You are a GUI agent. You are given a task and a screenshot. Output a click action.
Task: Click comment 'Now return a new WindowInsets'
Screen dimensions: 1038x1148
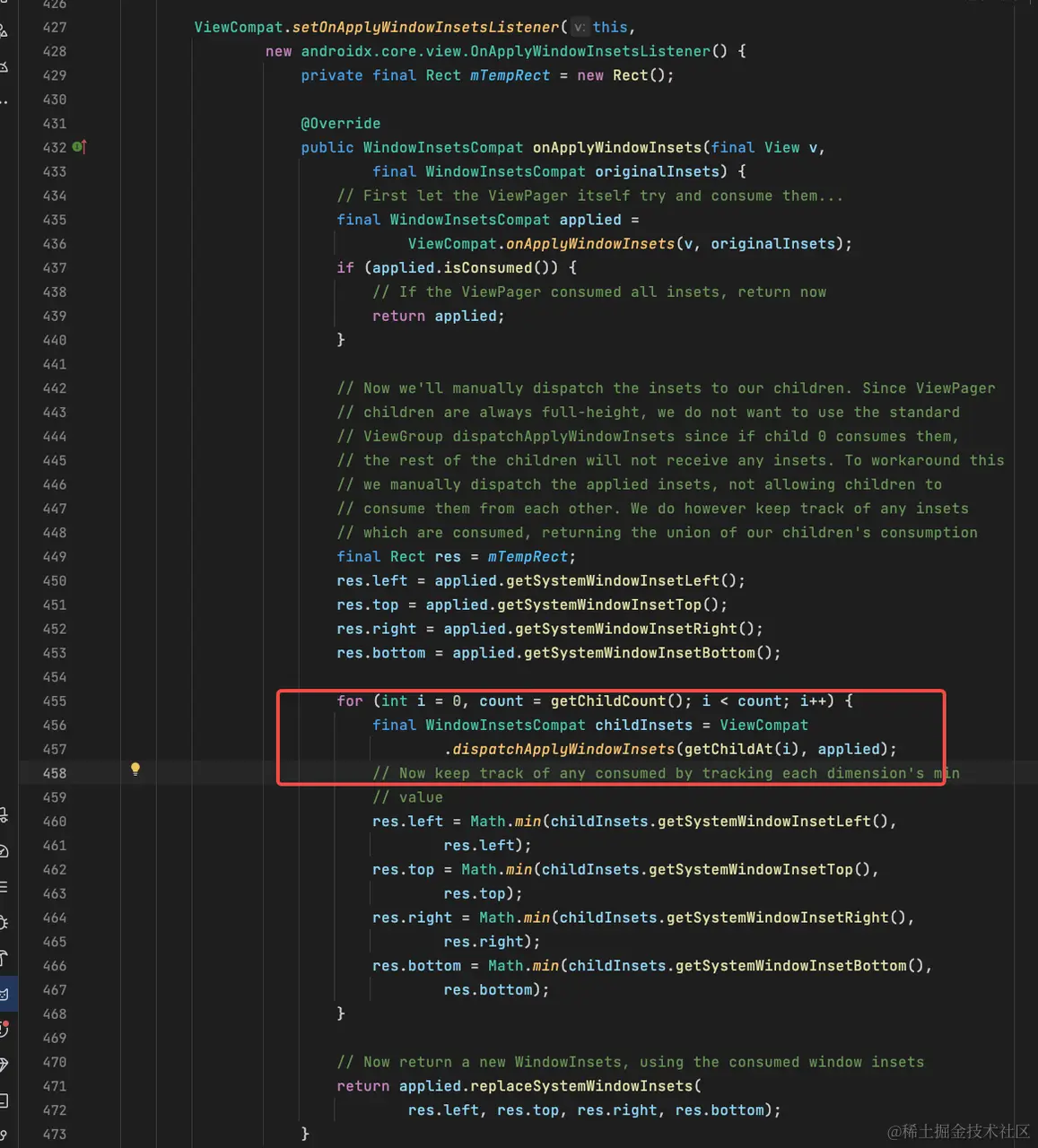[x=631, y=1062]
